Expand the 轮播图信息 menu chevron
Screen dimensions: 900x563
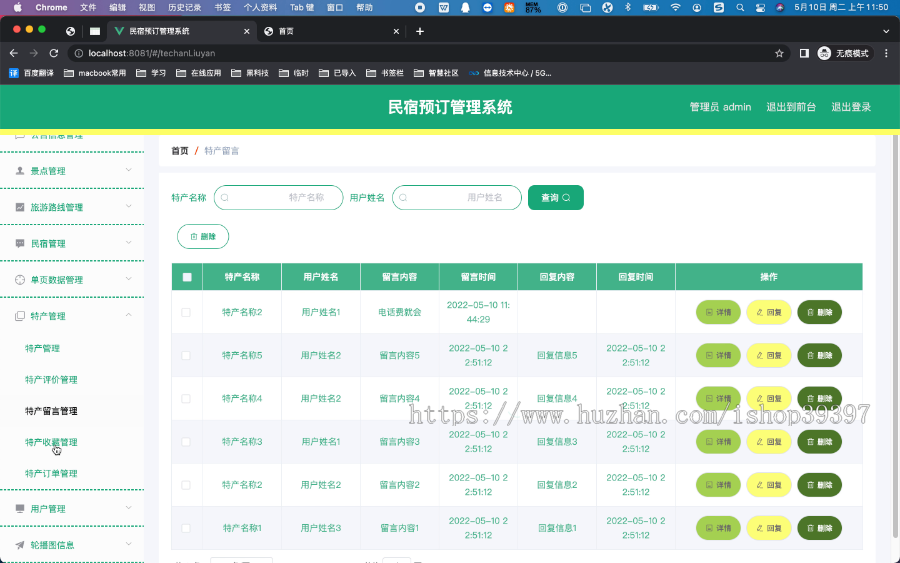click(129, 543)
